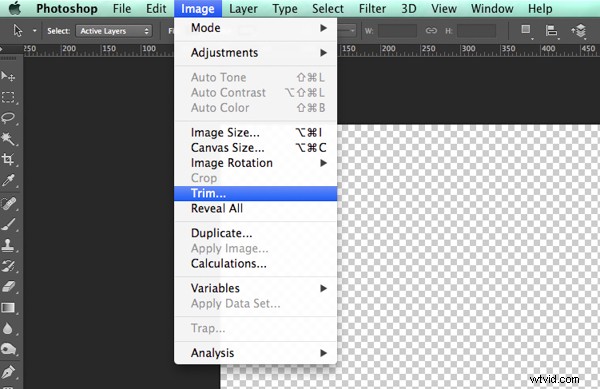
Task: Select the Eraser tool
Action: point(8,286)
